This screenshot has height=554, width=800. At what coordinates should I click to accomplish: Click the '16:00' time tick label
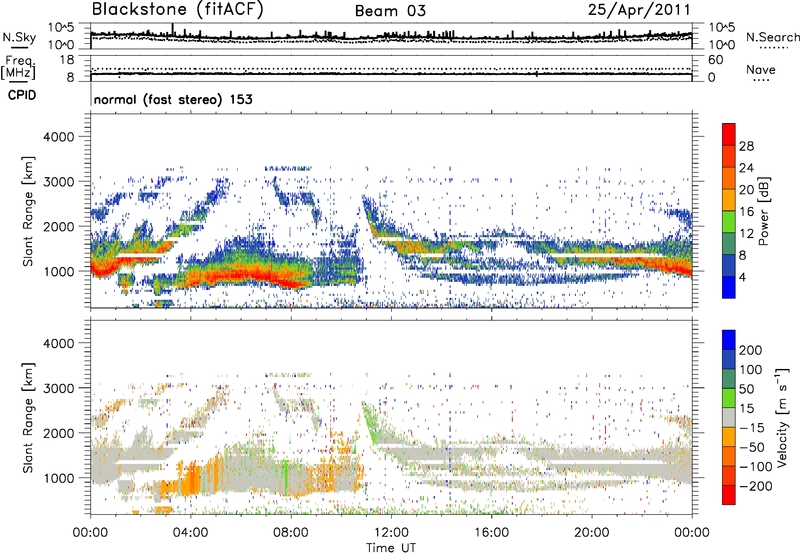[492, 533]
